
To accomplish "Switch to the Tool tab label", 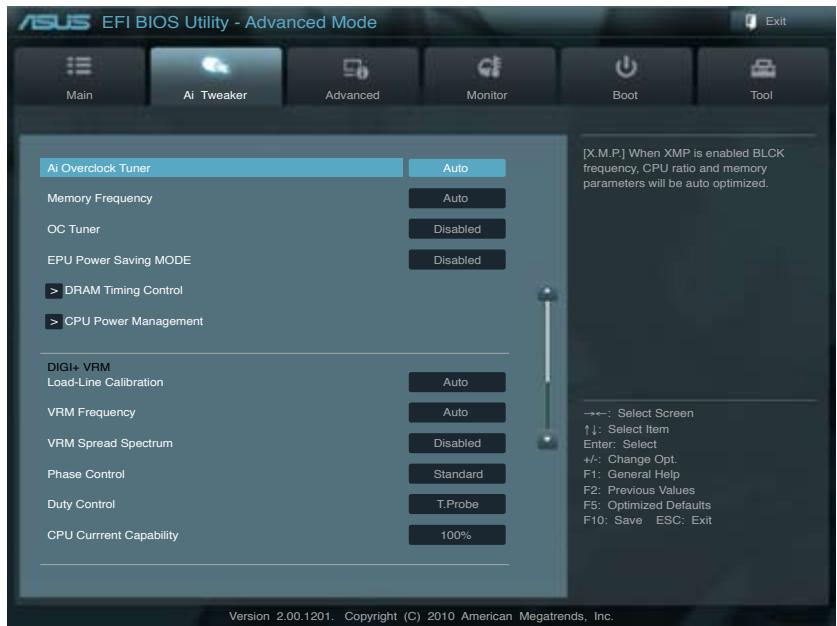I will (x=761, y=95).
